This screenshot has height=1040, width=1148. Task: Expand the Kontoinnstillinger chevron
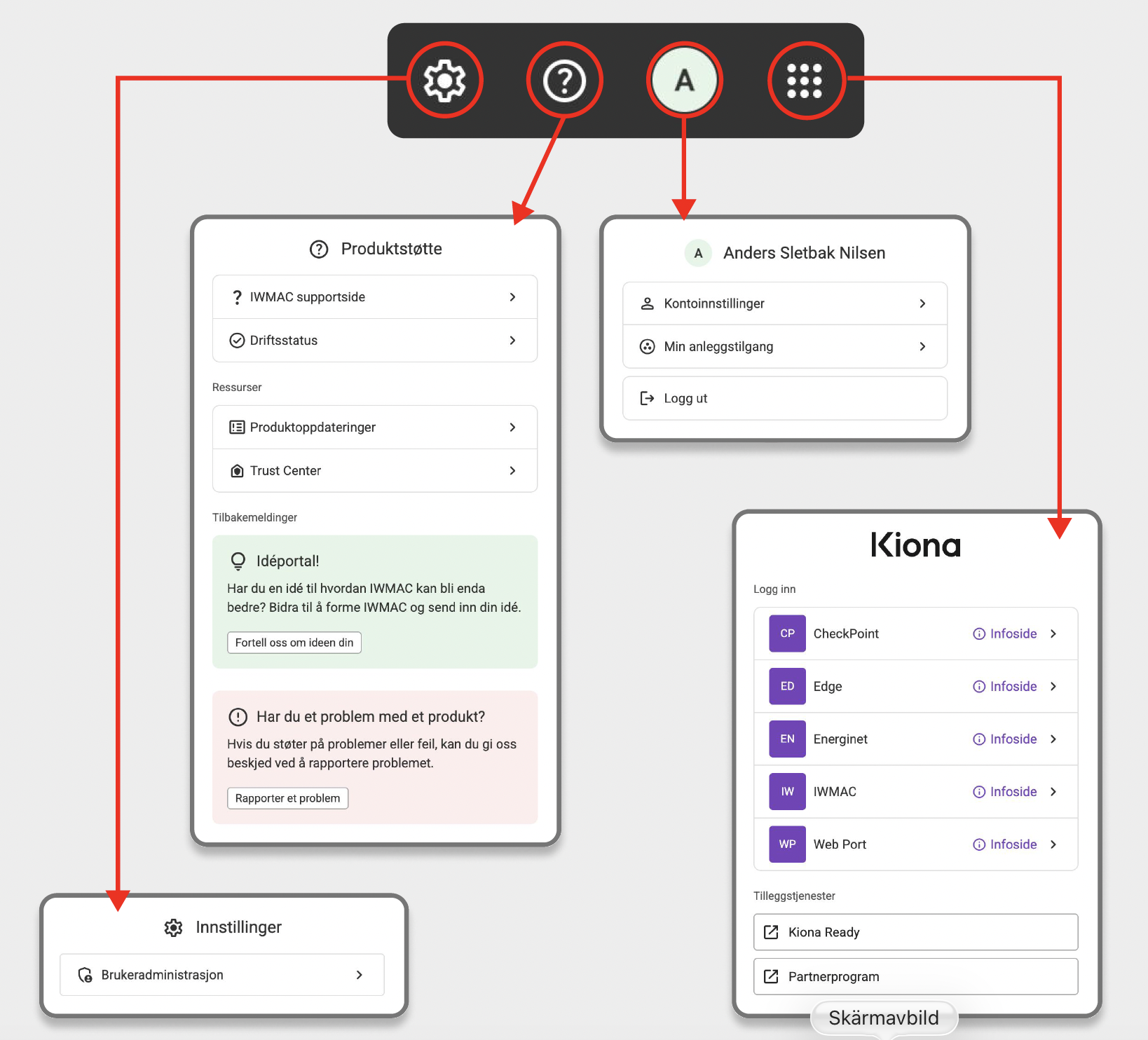(x=922, y=303)
